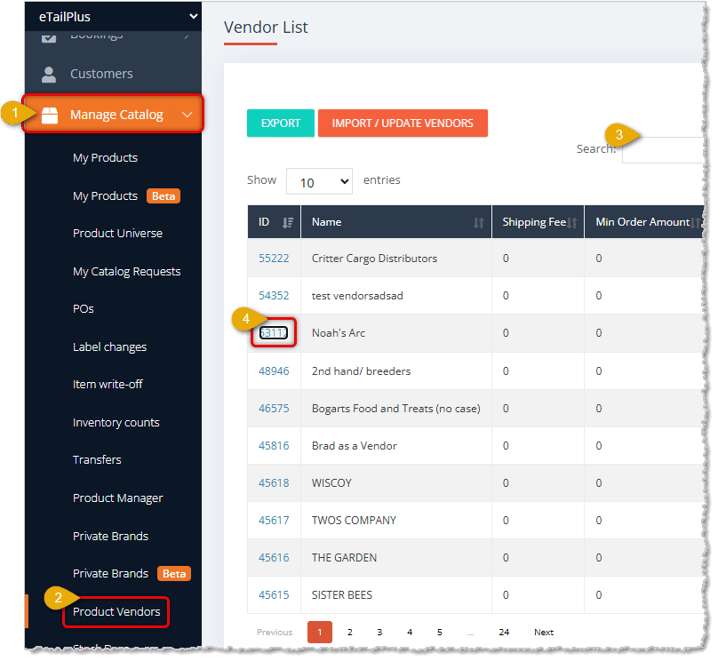Open Product Vendors
The width and height of the screenshot is (718, 661).
[116, 612]
